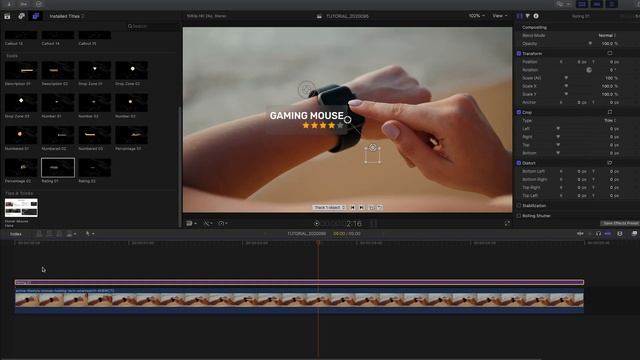Enable the Stabilization checkbox
Image resolution: width=640 pixels, height=360 pixels.
(x=519, y=206)
